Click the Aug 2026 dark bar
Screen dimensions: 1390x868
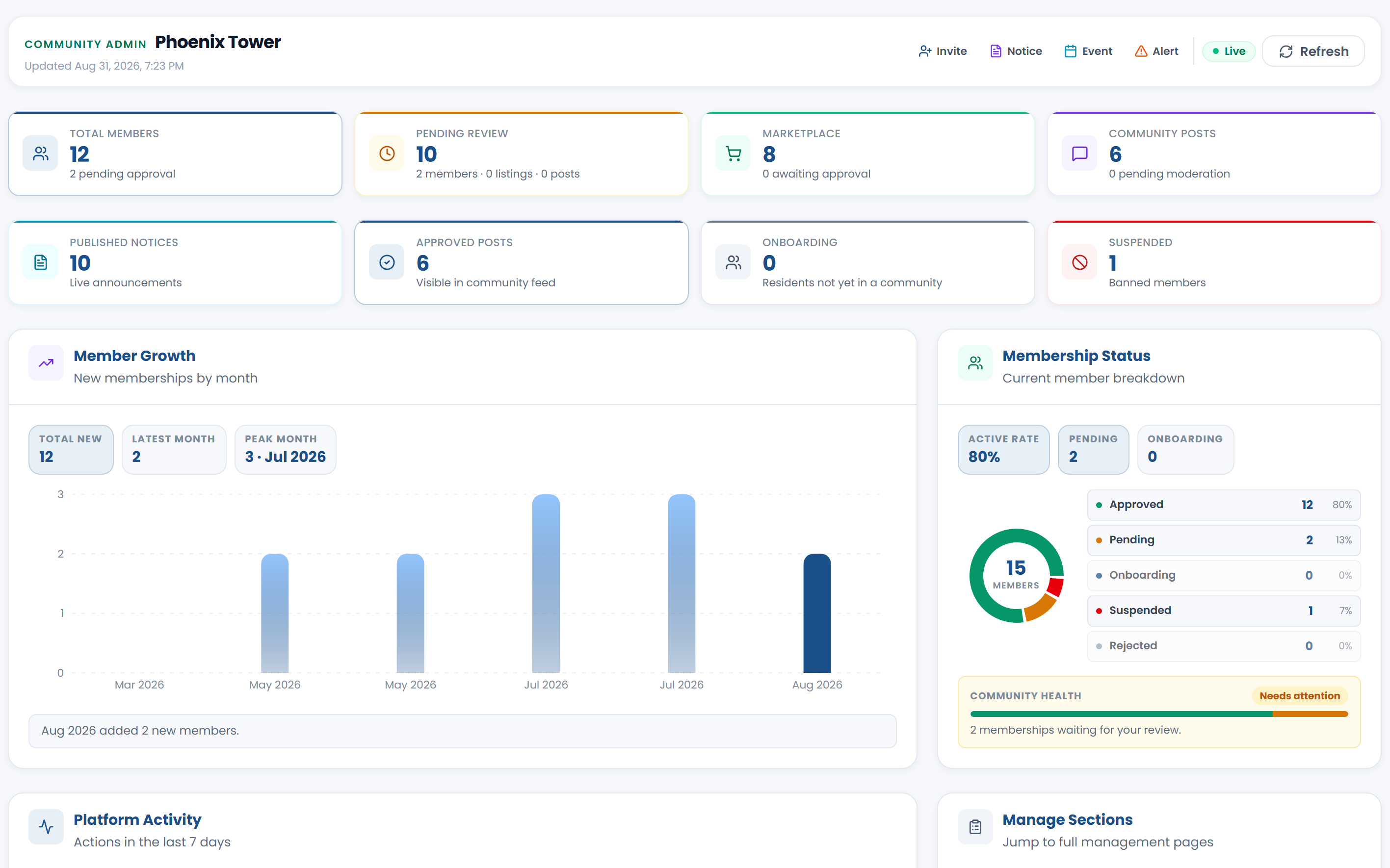(817, 613)
